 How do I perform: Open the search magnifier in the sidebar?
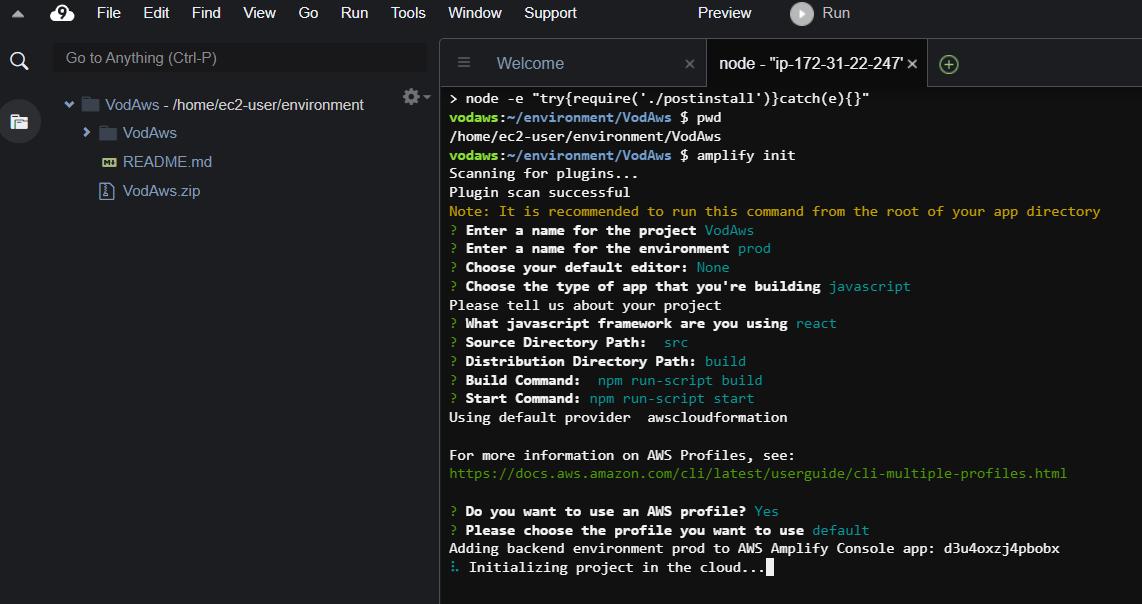pos(19,61)
